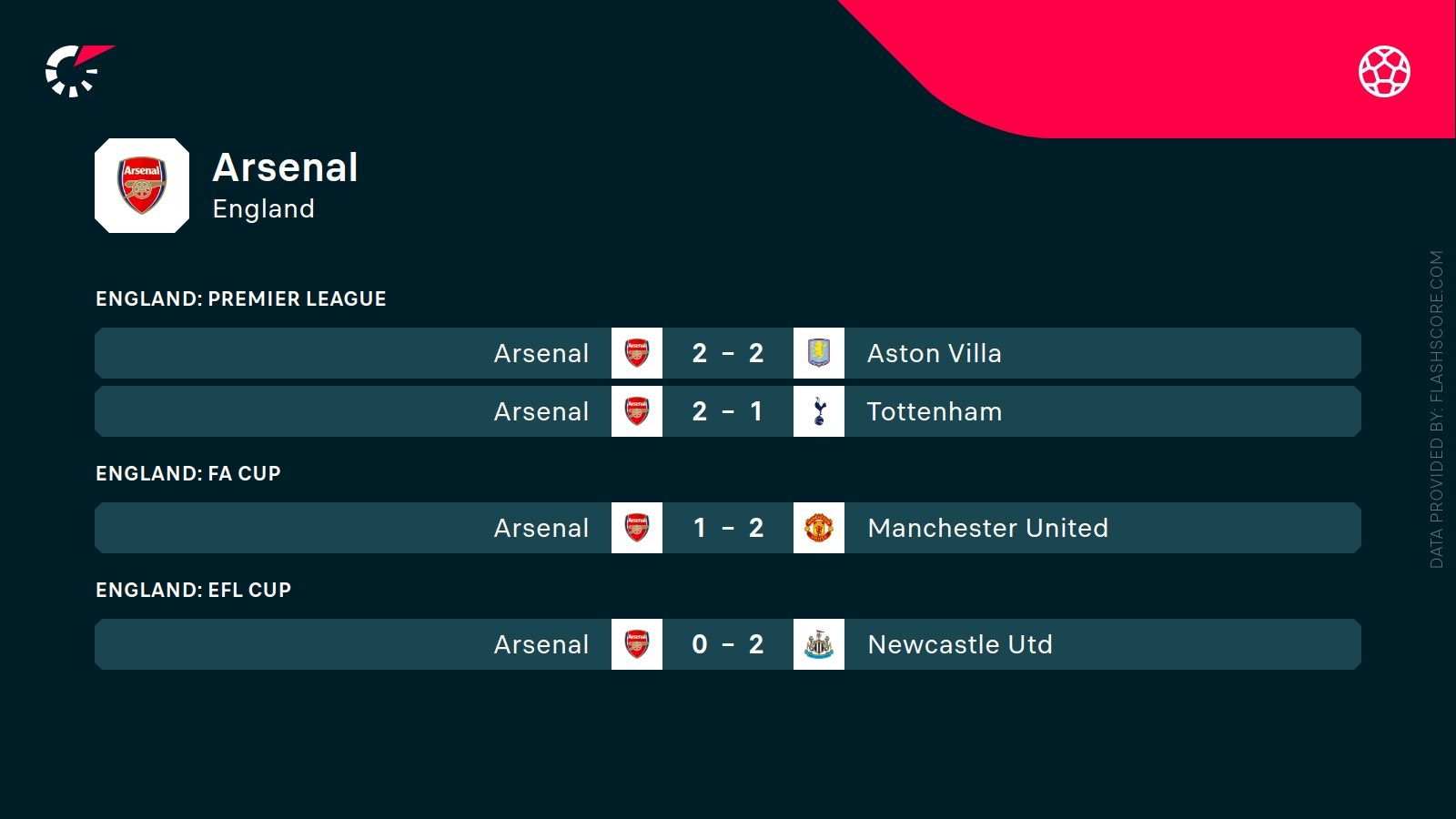Click the Aston Villa crest
Screen dimensions: 1456x819
coord(819,353)
